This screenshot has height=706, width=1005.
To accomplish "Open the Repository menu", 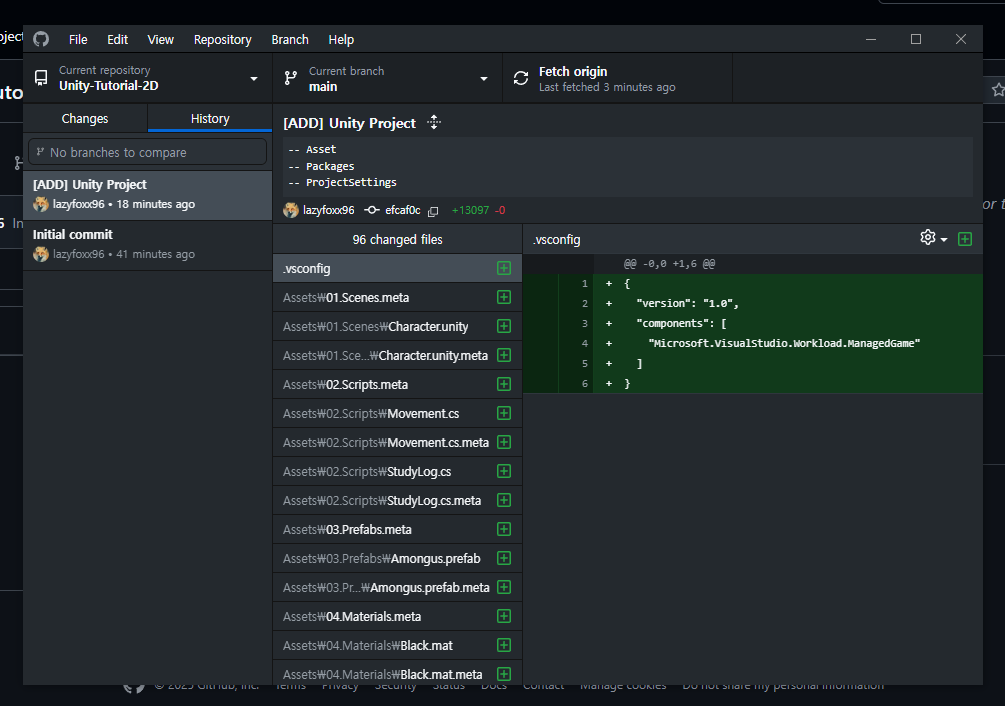I will pyautogui.click(x=222, y=40).
